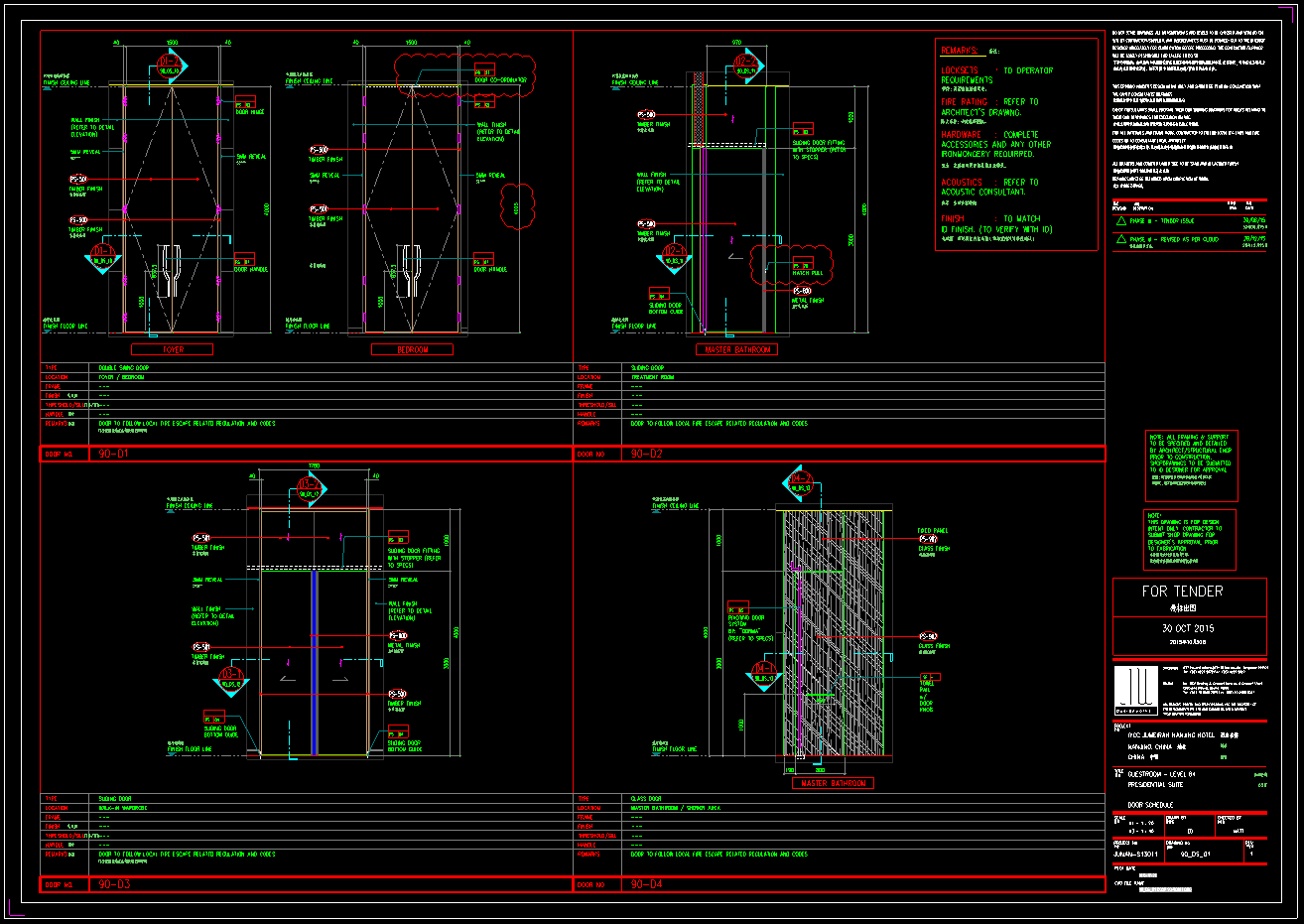Select the DOOR CO-ORDINATOR annotation
This screenshot has width=1304, height=924.
pyautogui.click(x=501, y=80)
